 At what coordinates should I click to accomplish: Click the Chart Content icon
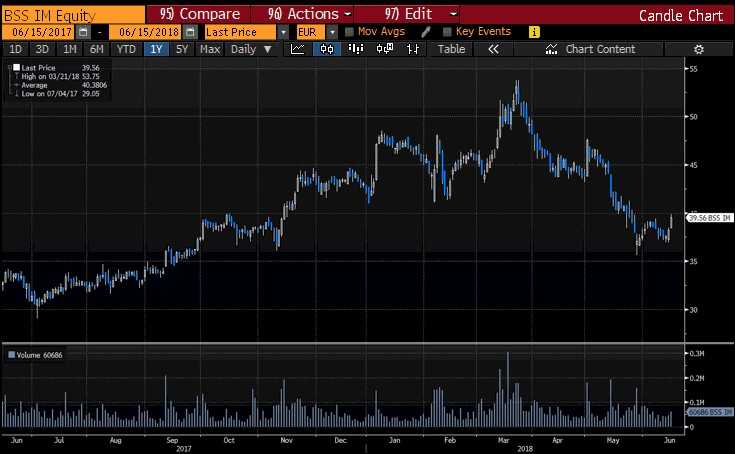pyautogui.click(x=552, y=49)
